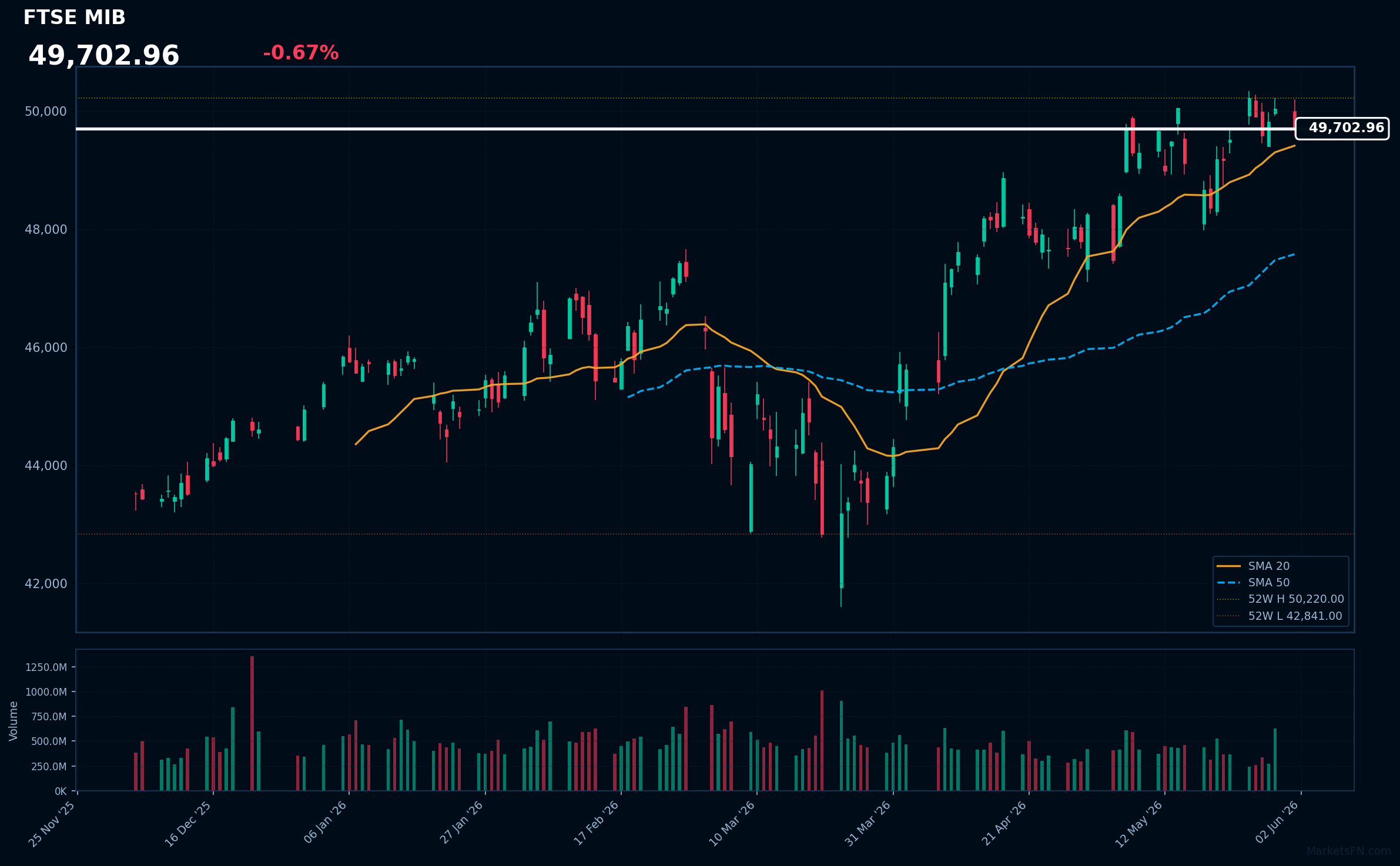Viewport: 1400px width, 866px height.
Task: Click the 25 Nov '25 date label
Action: point(52,824)
